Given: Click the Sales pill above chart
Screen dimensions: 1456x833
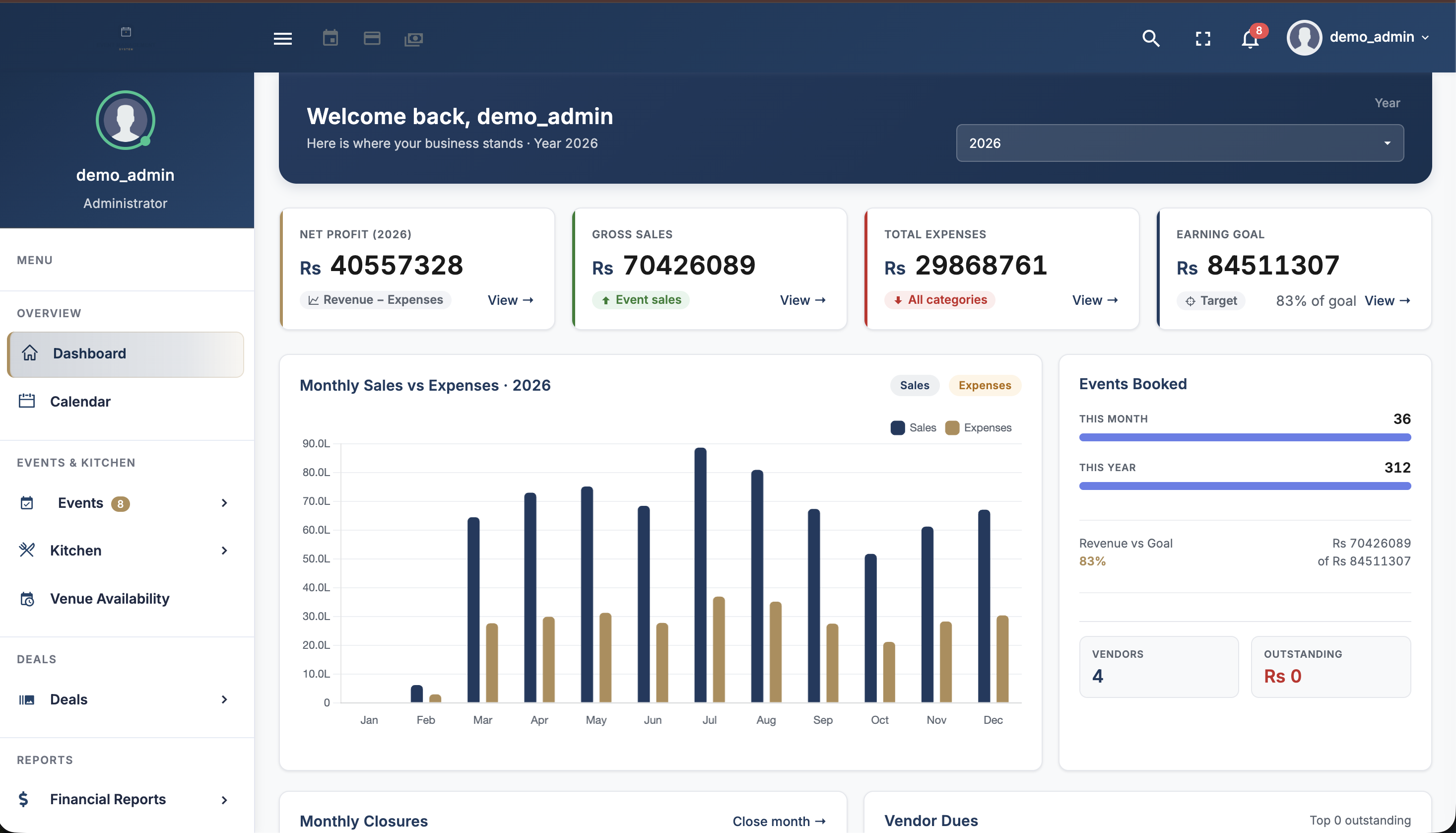Looking at the screenshot, I should 915,385.
